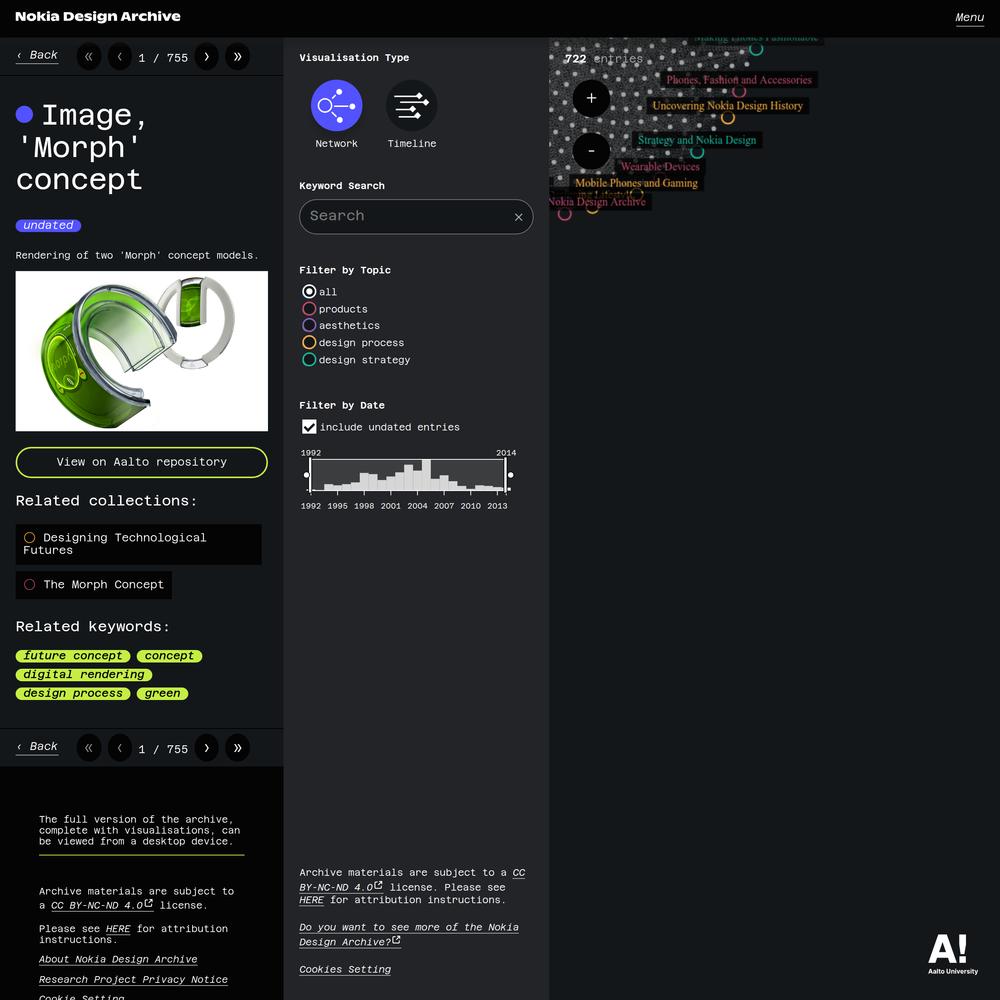1000x1000 pixels.
Task: Go to previous entry in top pager
Action: point(119,57)
